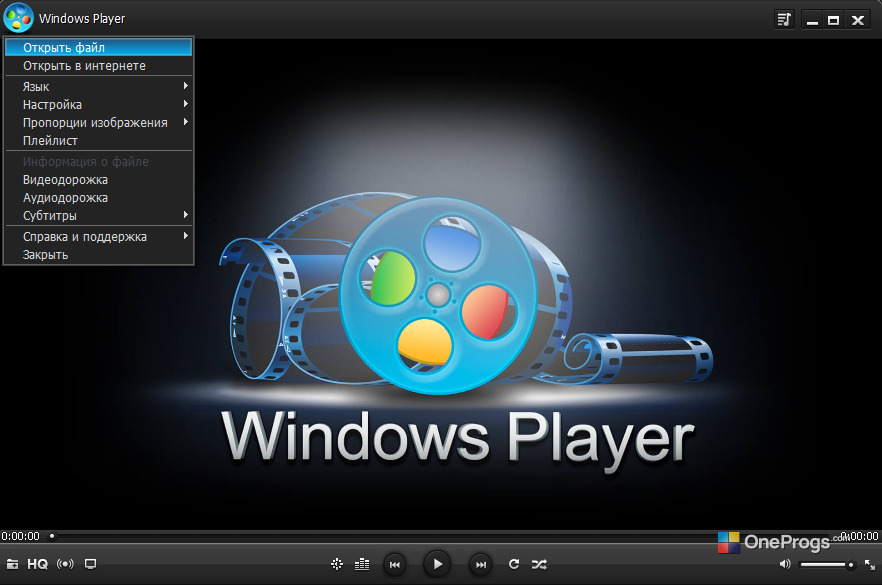Toggle shuffle mode
Image resolution: width=882 pixels, height=585 pixels.
pos(539,564)
